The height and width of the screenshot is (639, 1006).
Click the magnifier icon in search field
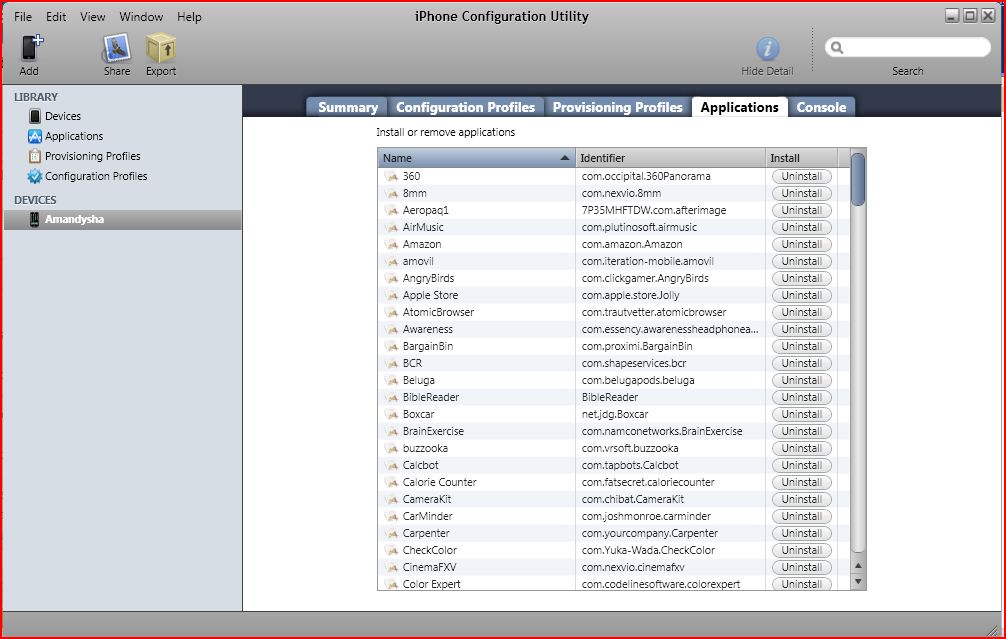(x=837, y=47)
